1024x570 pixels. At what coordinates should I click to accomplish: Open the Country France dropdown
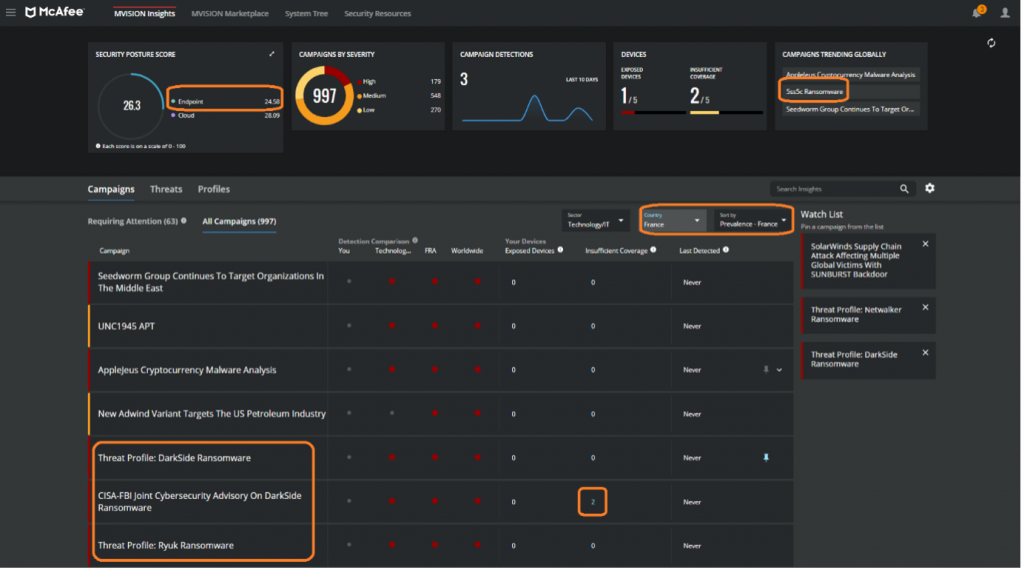coord(672,221)
